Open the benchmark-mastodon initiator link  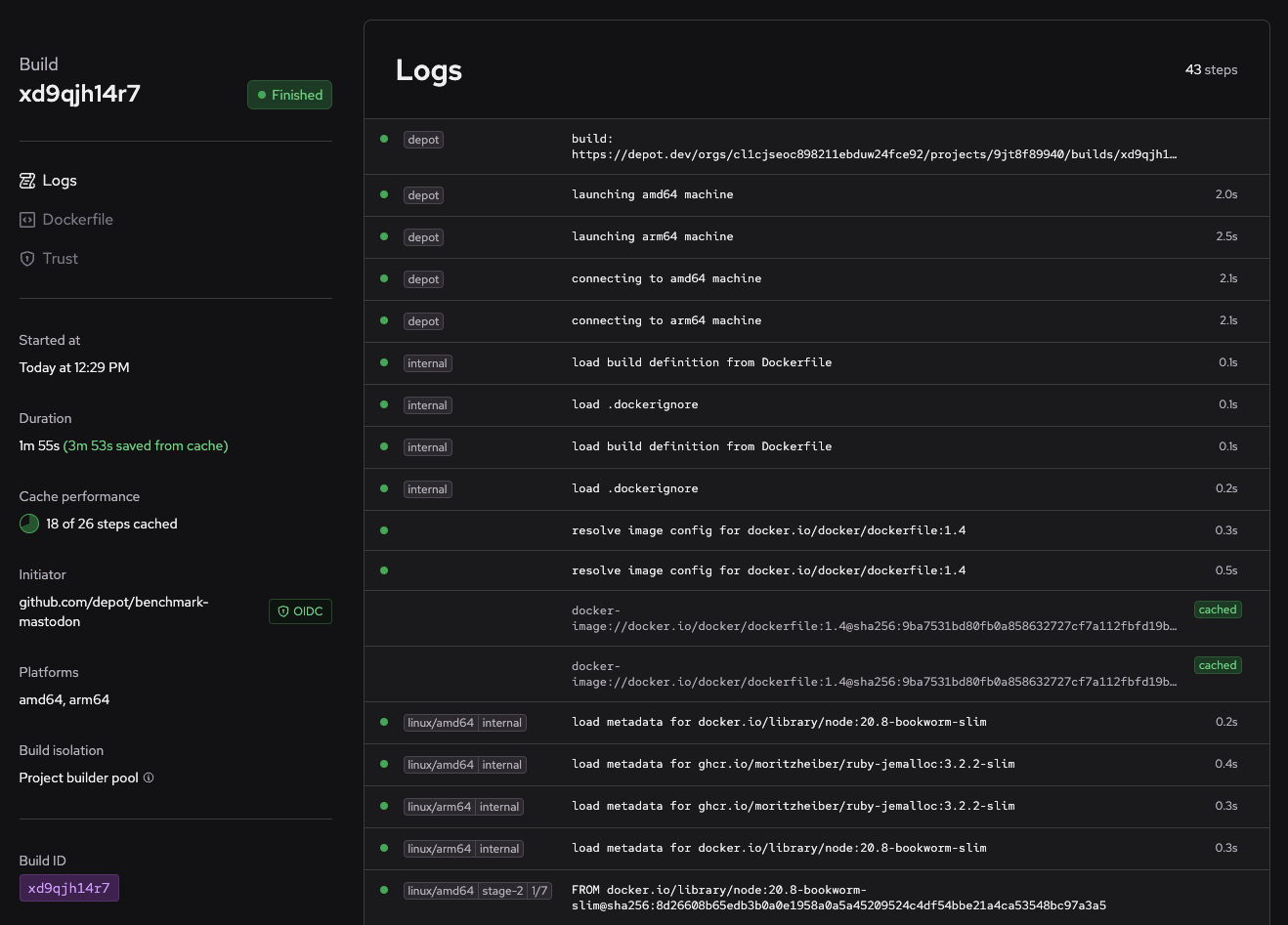pos(113,611)
